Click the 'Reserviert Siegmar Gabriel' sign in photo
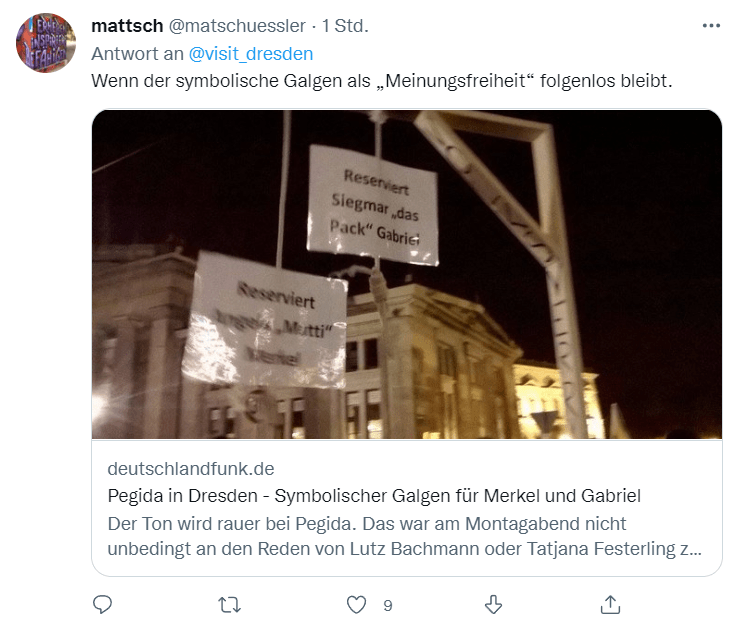Screen dimensions: 742x630 [x=373, y=205]
